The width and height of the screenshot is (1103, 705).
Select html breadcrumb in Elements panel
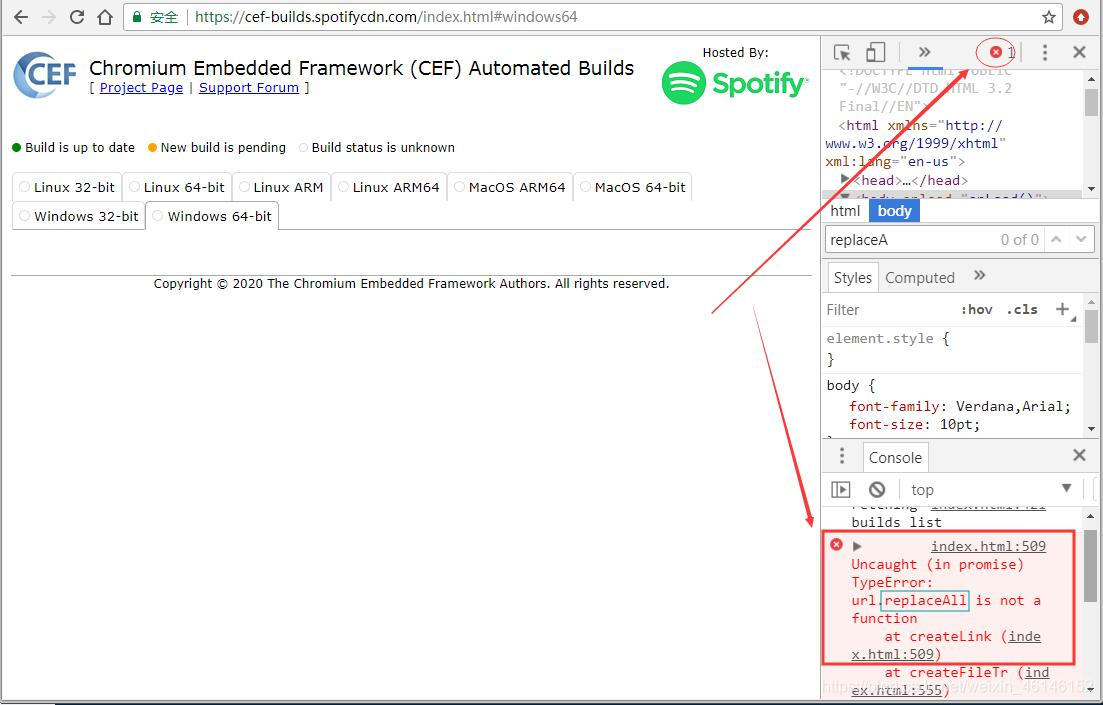pos(845,211)
